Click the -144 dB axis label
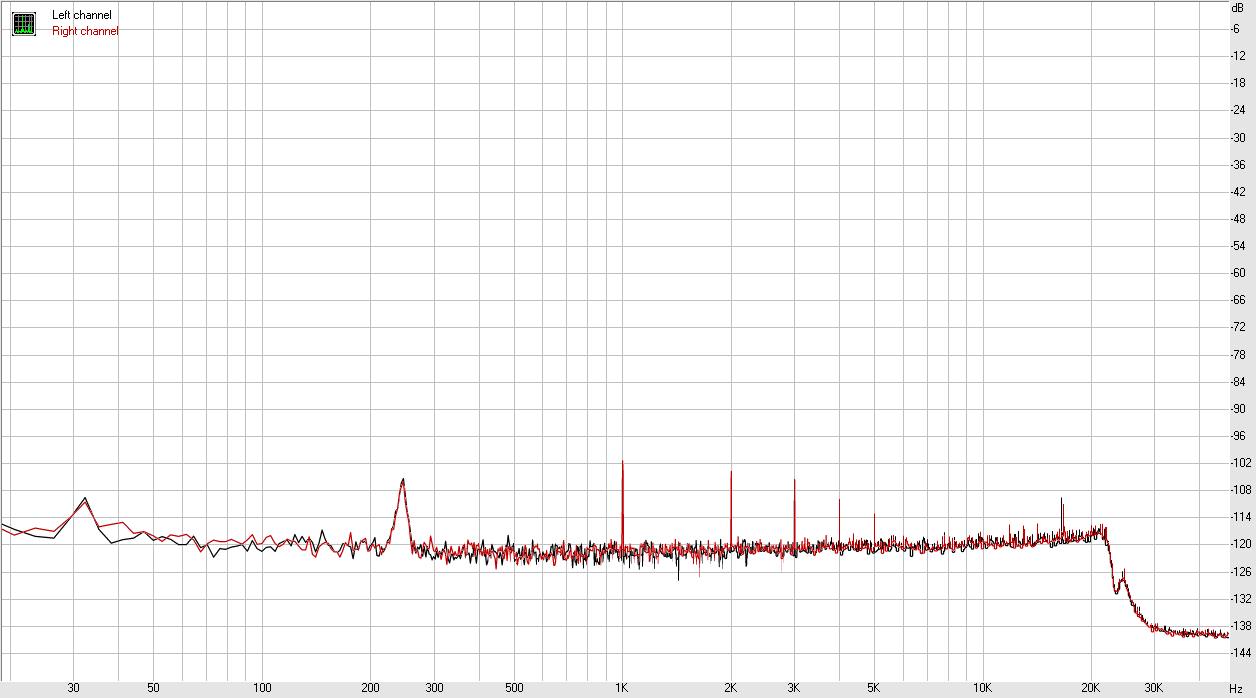The image size is (1256, 698). point(1239,653)
